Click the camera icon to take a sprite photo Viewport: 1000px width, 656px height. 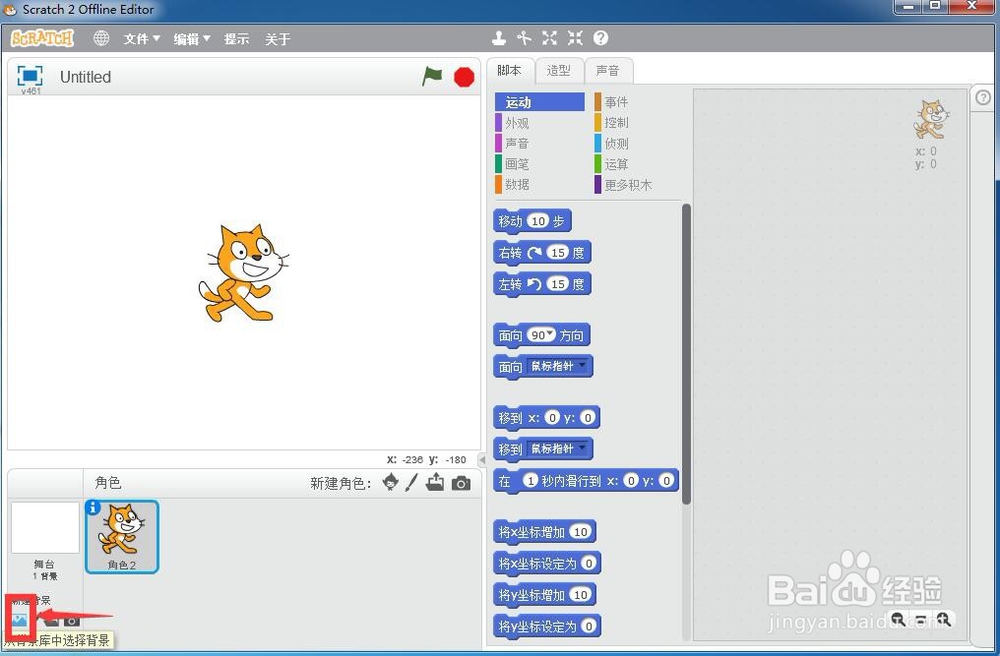[x=459, y=483]
